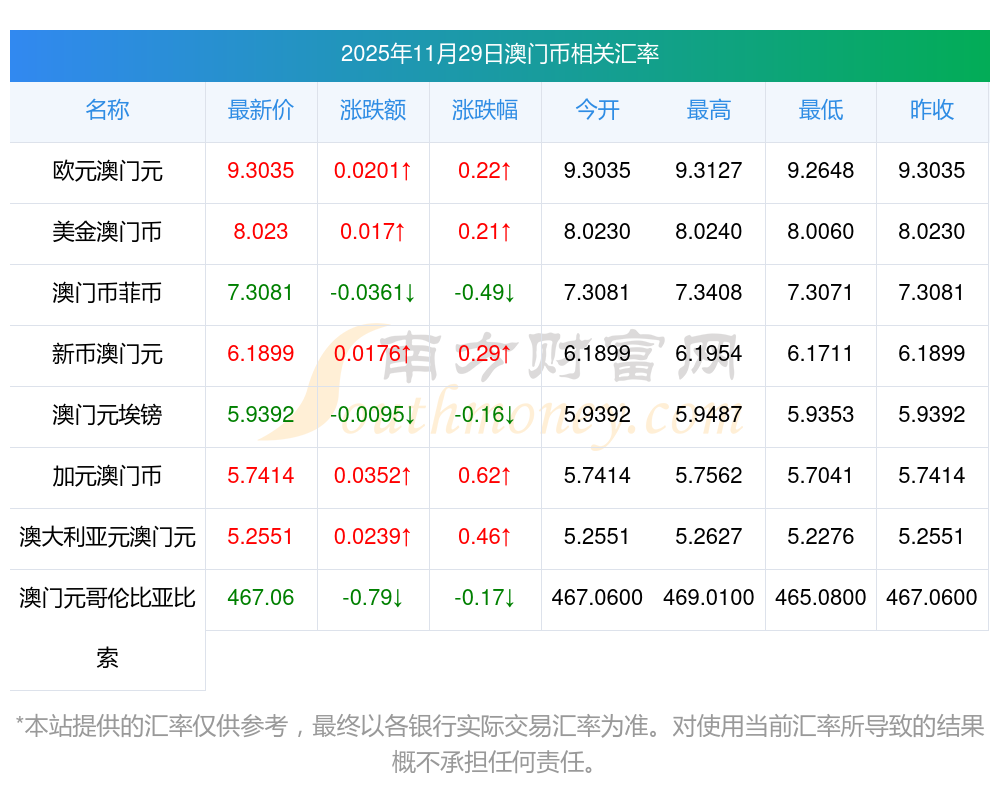Image resolution: width=1000 pixels, height=793 pixels.
Task: Select the change amount -0.79↓
Action: point(372,597)
